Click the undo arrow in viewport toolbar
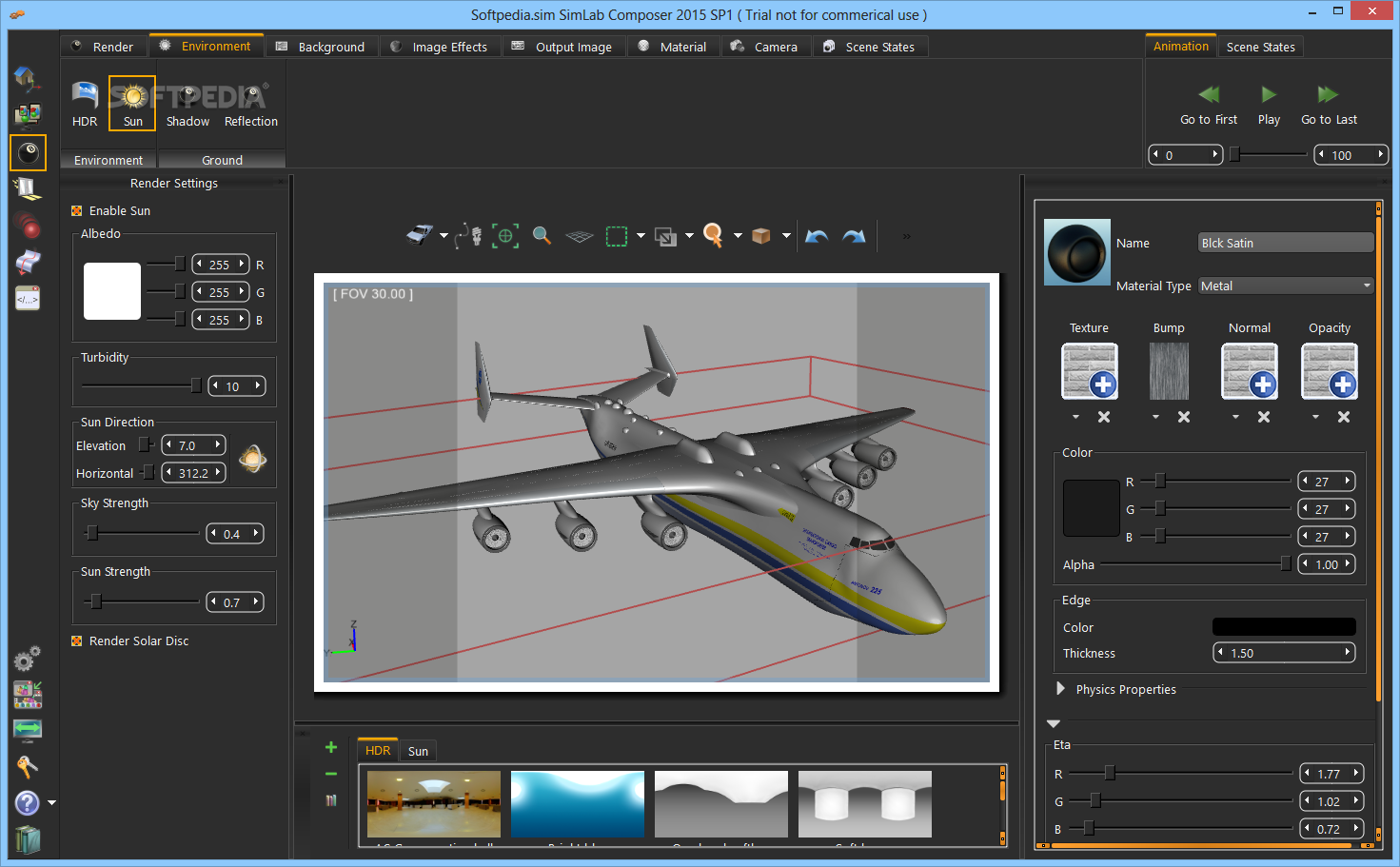 coord(817,236)
